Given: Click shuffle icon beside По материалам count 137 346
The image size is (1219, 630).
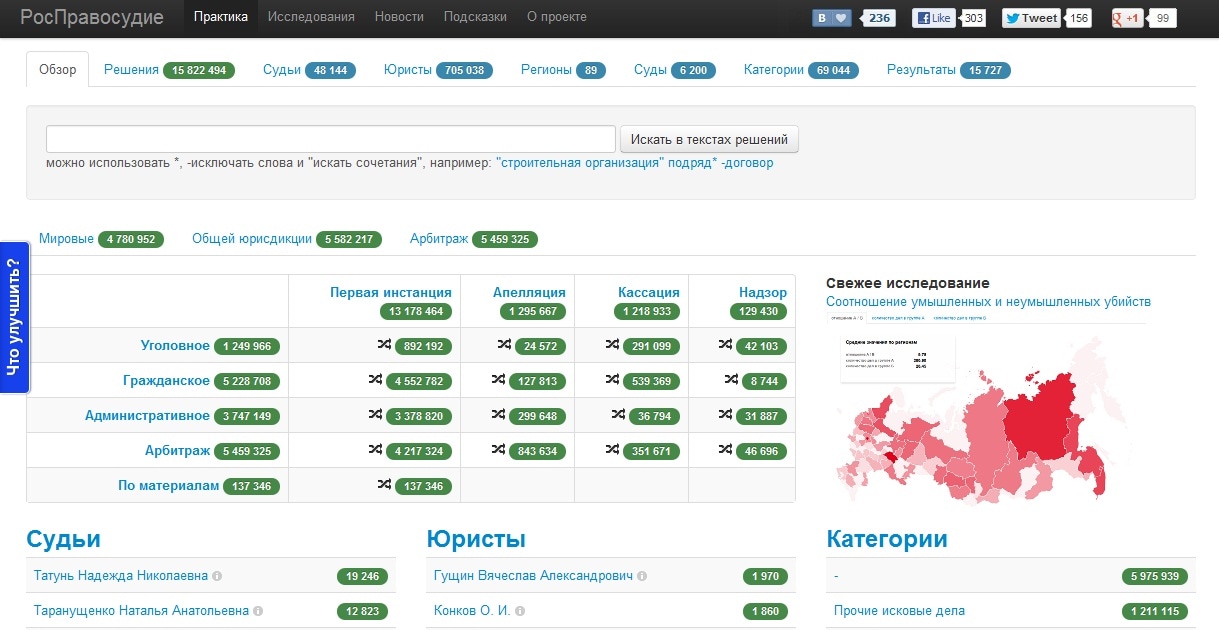Looking at the screenshot, I should (x=385, y=485).
